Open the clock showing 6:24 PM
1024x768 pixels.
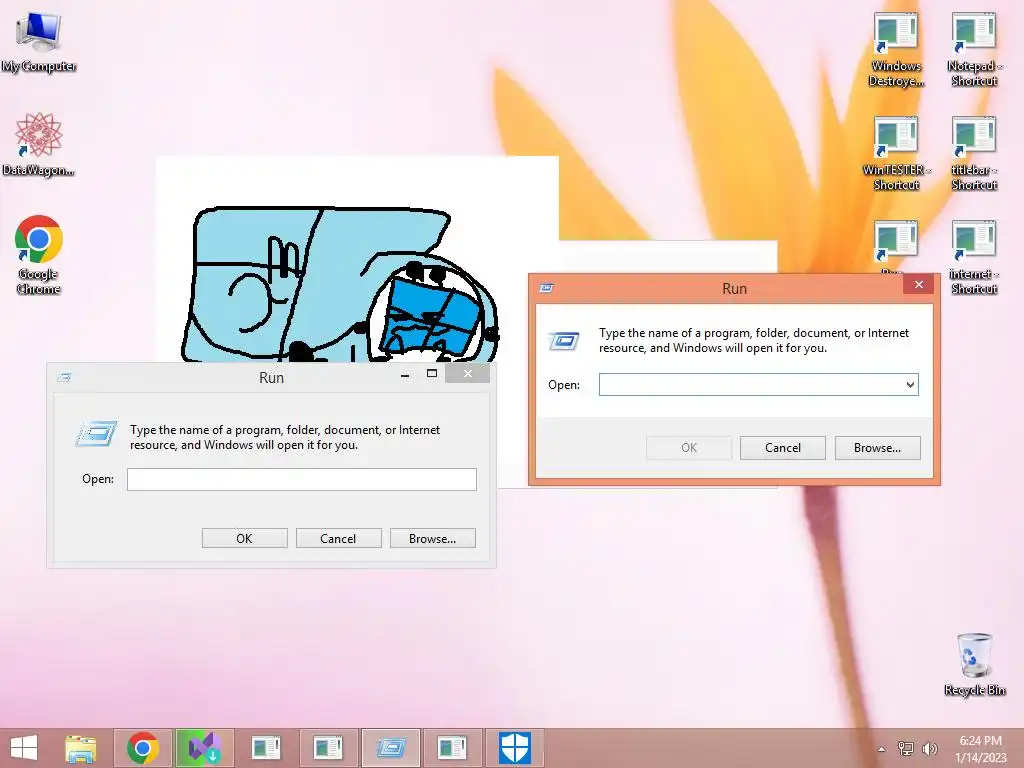pyautogui.click(x=980, y=748)
